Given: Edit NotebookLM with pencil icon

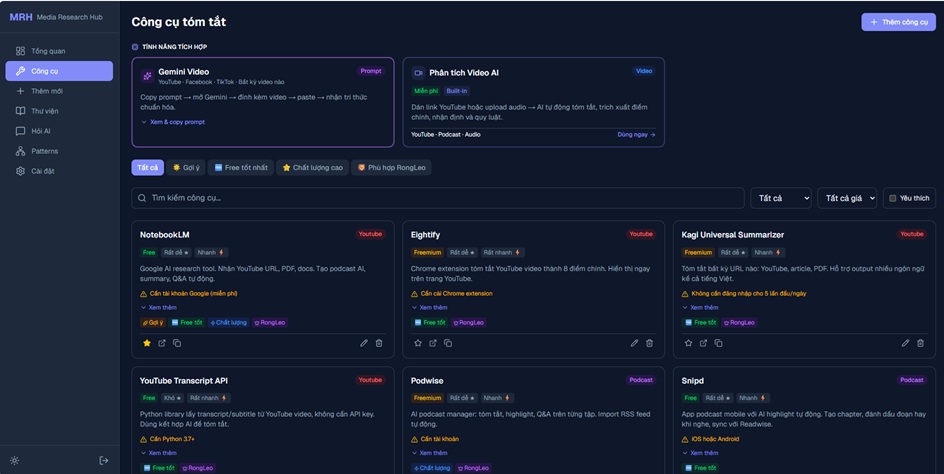Looking at the screenshot, I should tap(364, 343).
